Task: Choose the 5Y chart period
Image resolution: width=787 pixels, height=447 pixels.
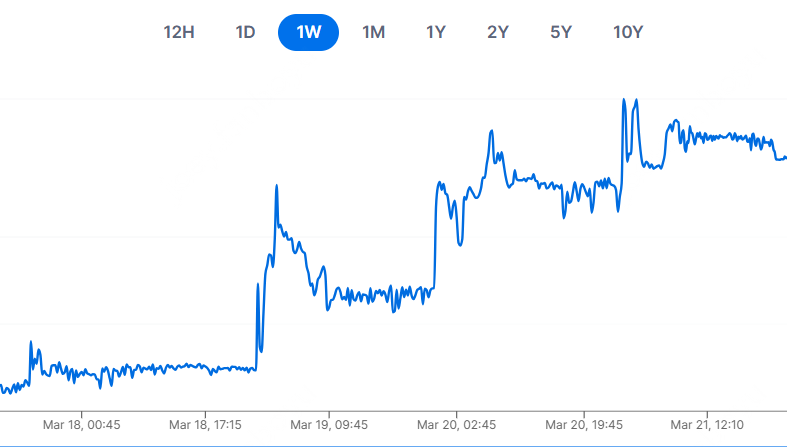Action: 561,32
